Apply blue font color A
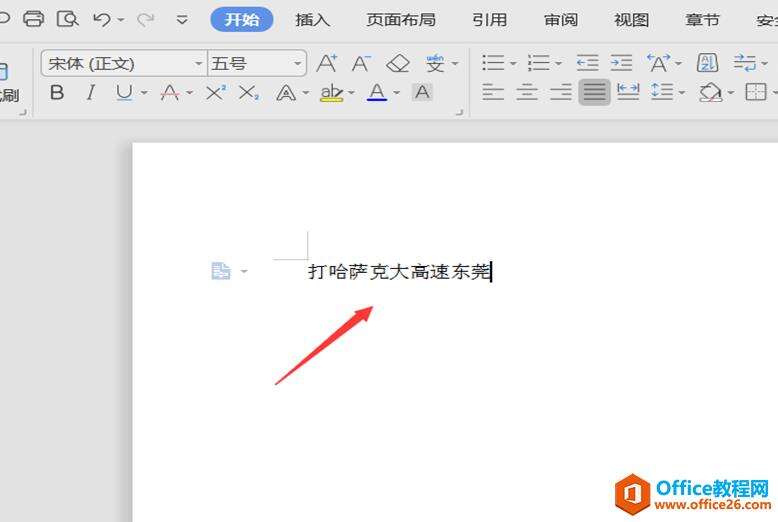Viewport: 778px width, 522px height. pos(377,92)
